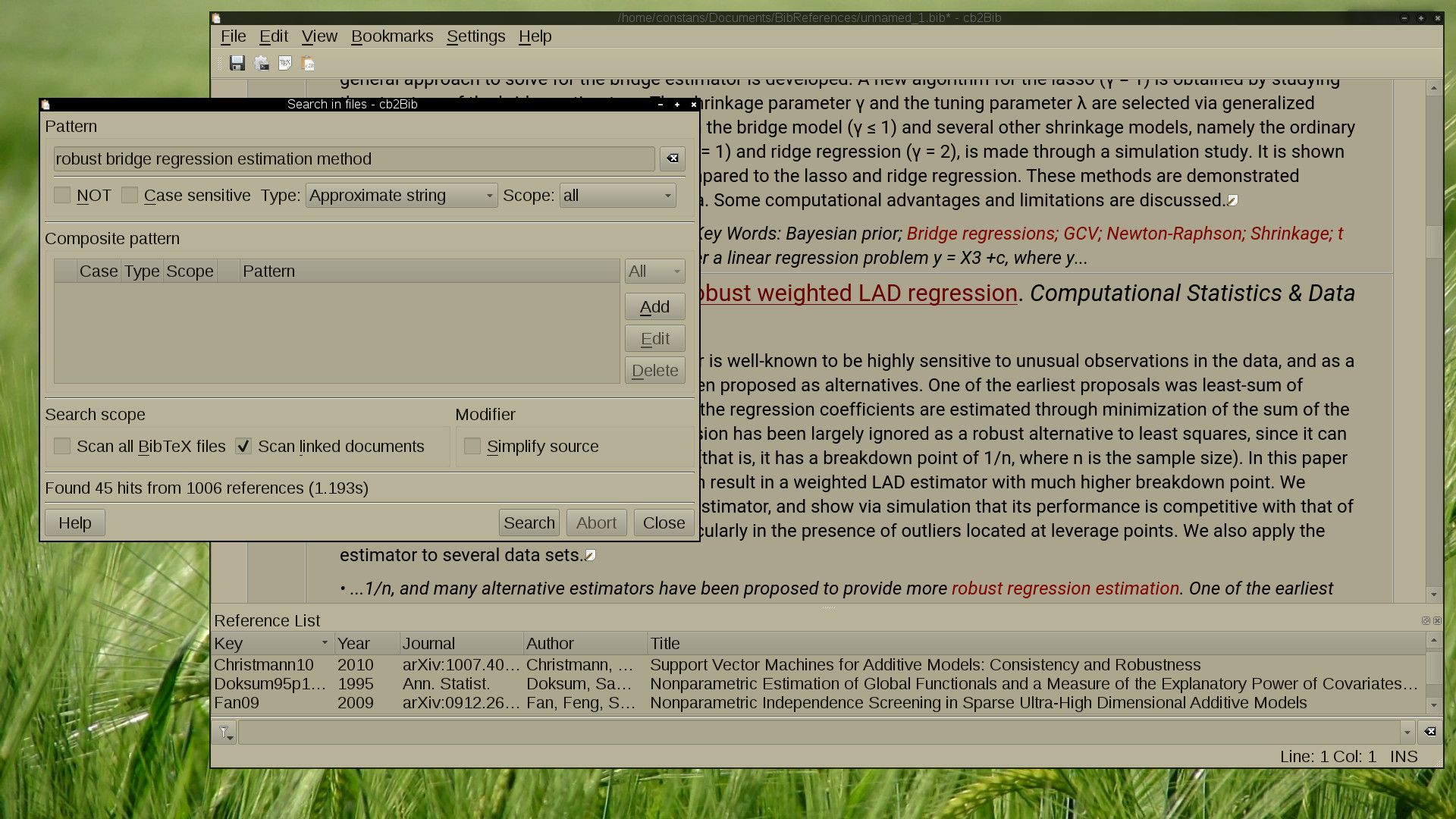Disable Scan linked documents

[244, 446]
